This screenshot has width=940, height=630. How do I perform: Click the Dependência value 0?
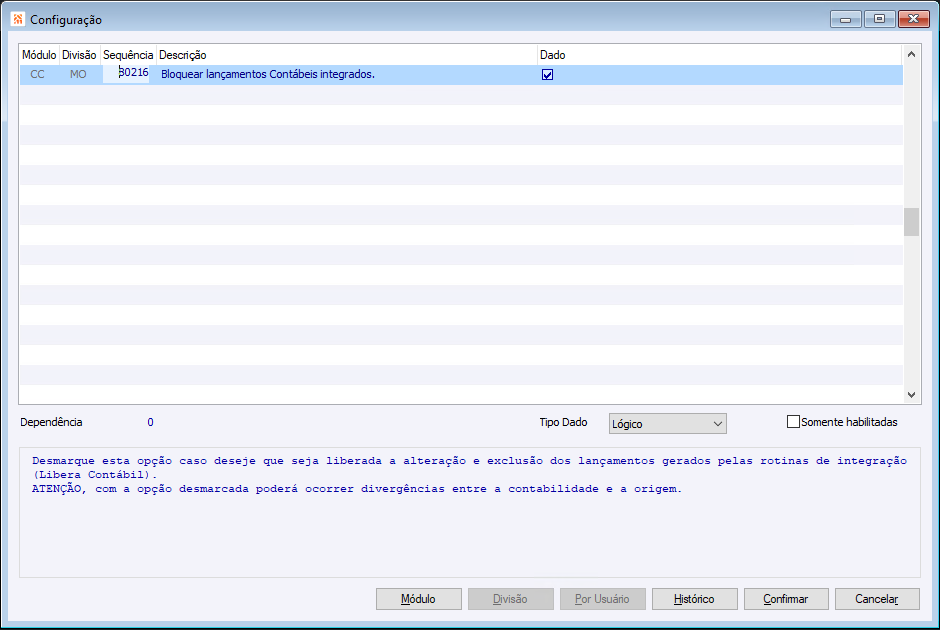point(150,422)
